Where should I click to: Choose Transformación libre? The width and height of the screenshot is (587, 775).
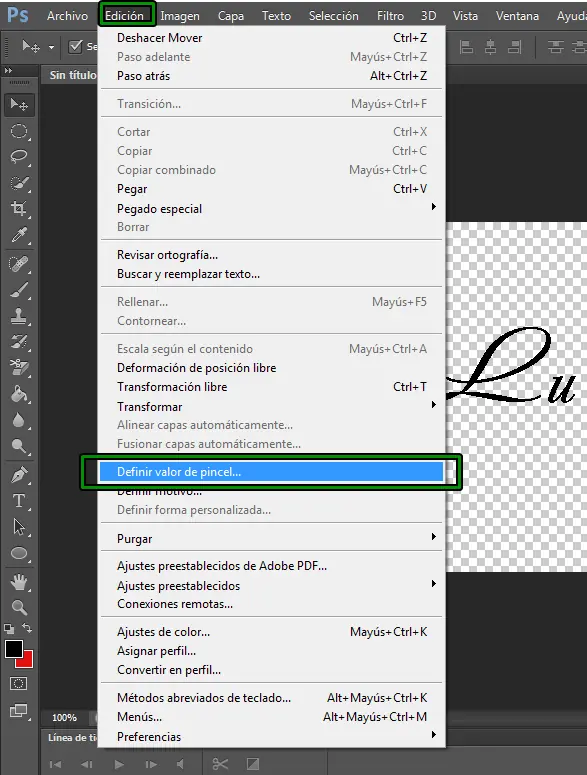(271, 387)
